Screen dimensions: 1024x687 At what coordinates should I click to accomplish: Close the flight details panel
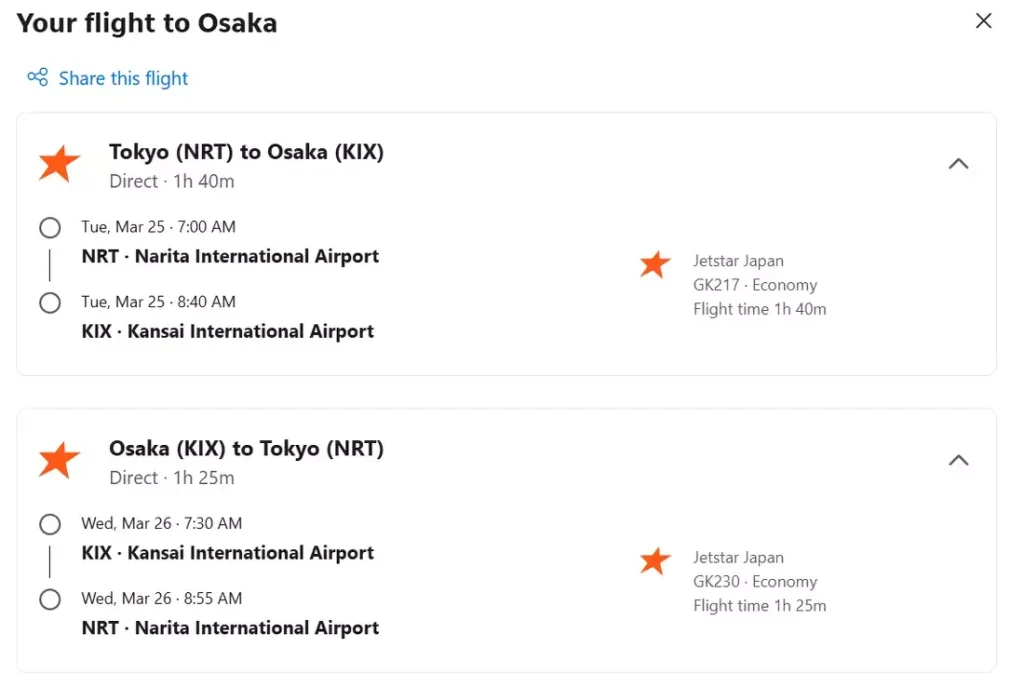pos(984,21)
